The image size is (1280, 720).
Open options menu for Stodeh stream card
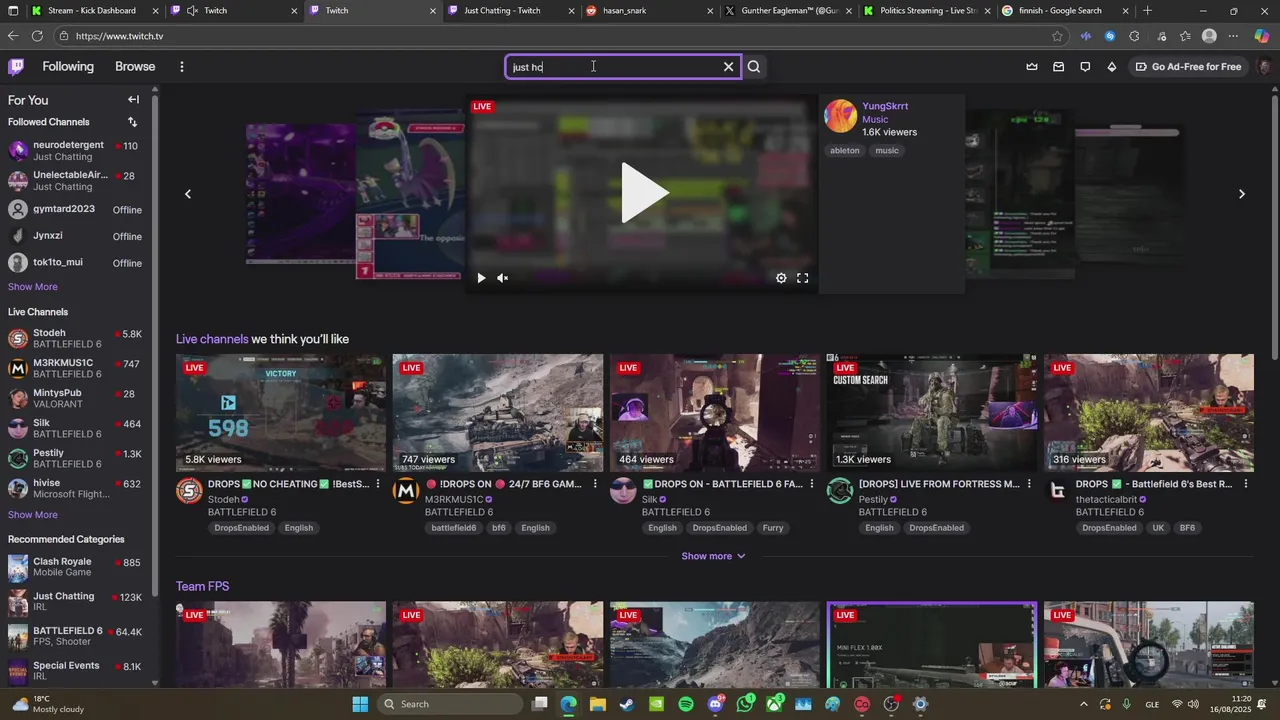tap(377, 484)
